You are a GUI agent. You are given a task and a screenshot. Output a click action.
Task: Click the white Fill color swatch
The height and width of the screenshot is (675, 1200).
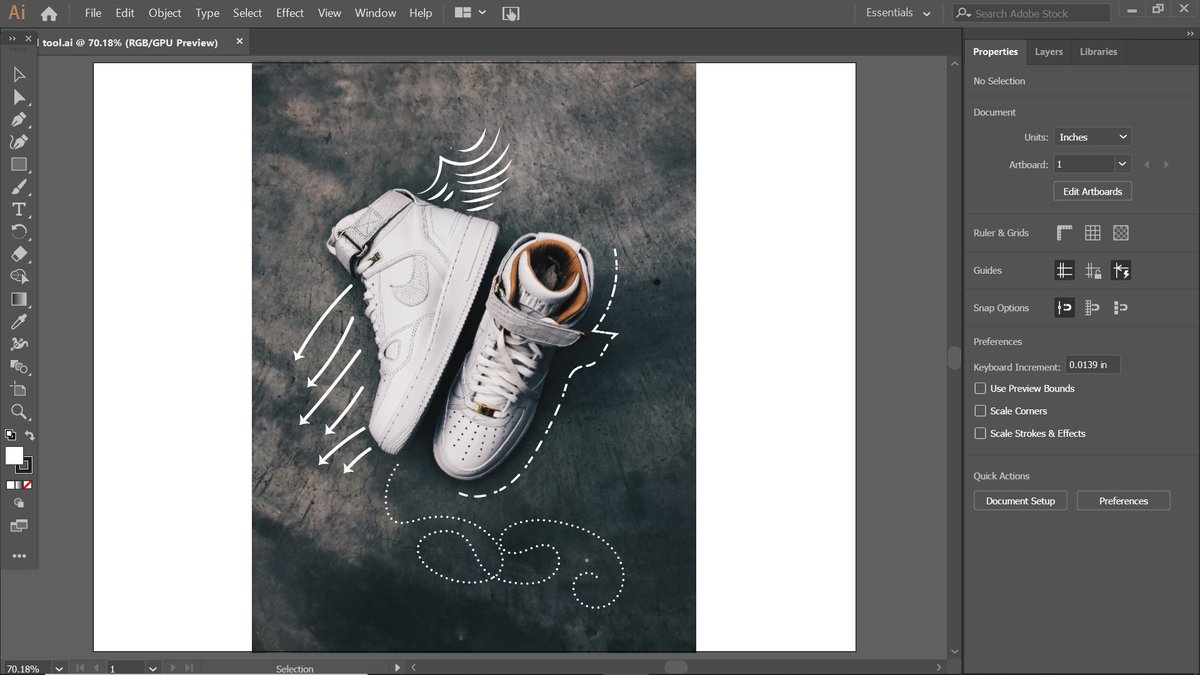pyautogui.click(x=14, y=456)
